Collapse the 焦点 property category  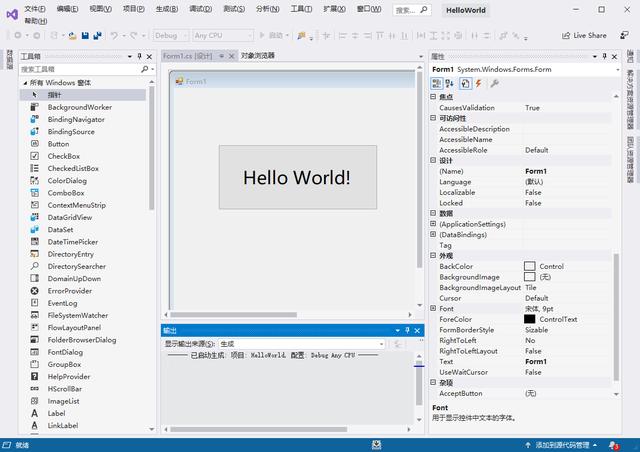click(x=432, y=97)
